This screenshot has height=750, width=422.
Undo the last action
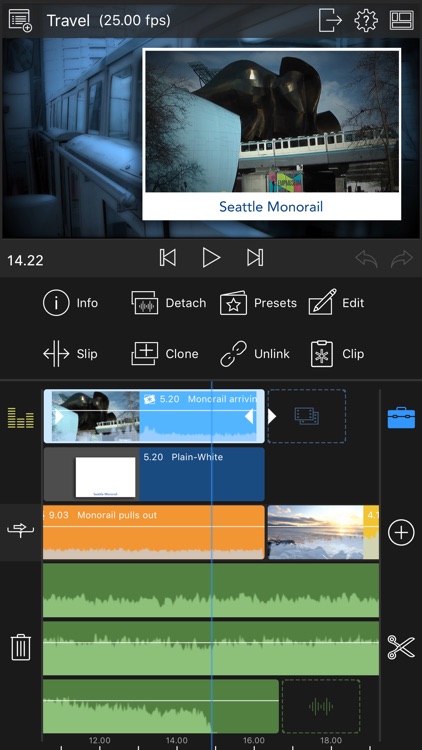[366, 259]
